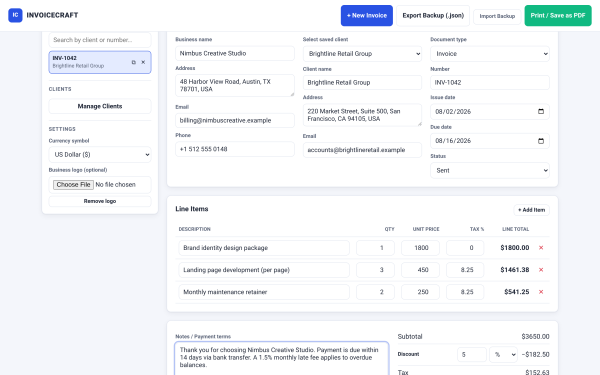Edit the Client name field
This screenshot has width=600, height=375.
(x=362, y=83)
